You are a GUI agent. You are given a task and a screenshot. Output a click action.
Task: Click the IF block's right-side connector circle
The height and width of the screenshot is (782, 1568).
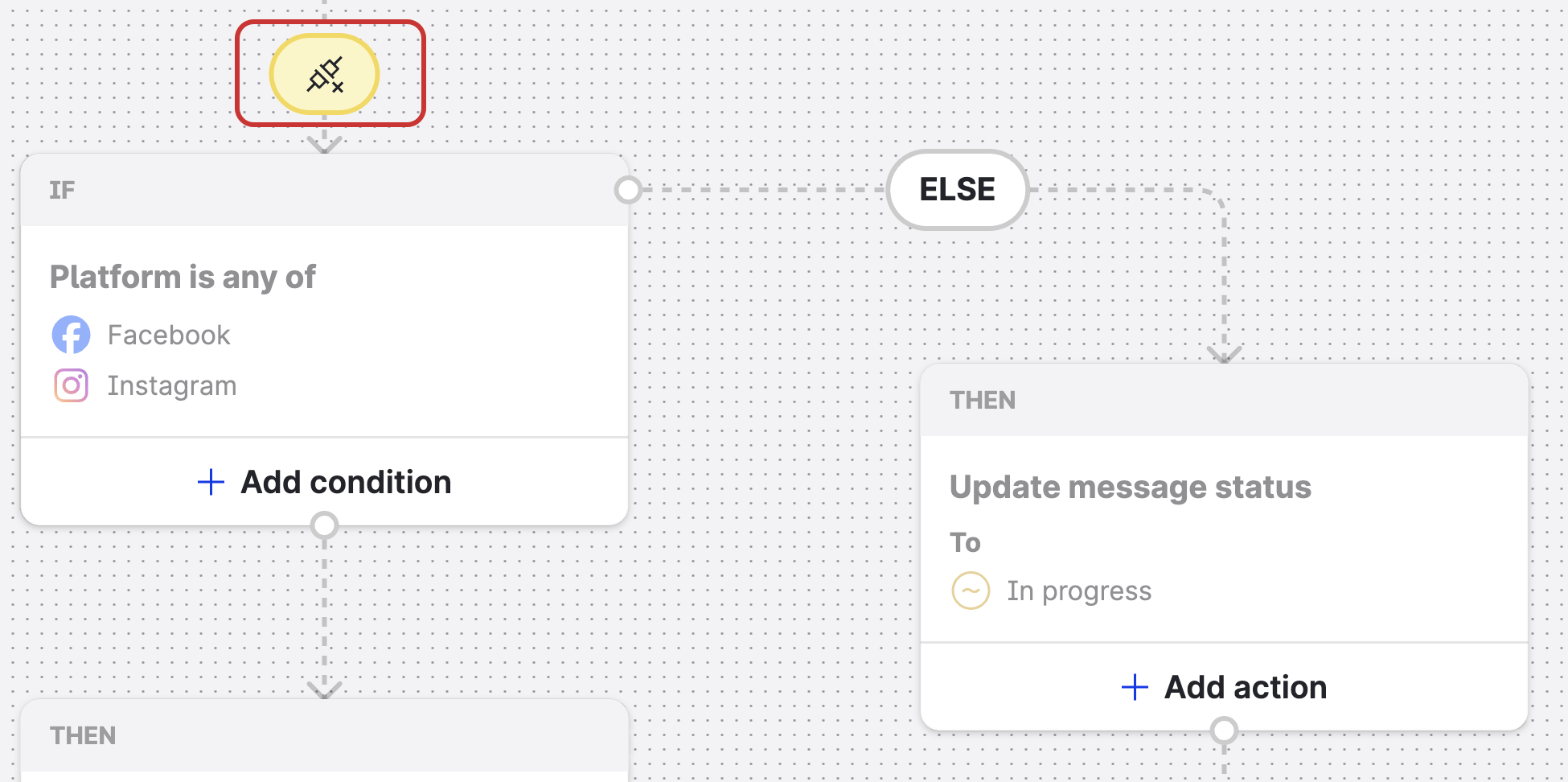(628, 191)
